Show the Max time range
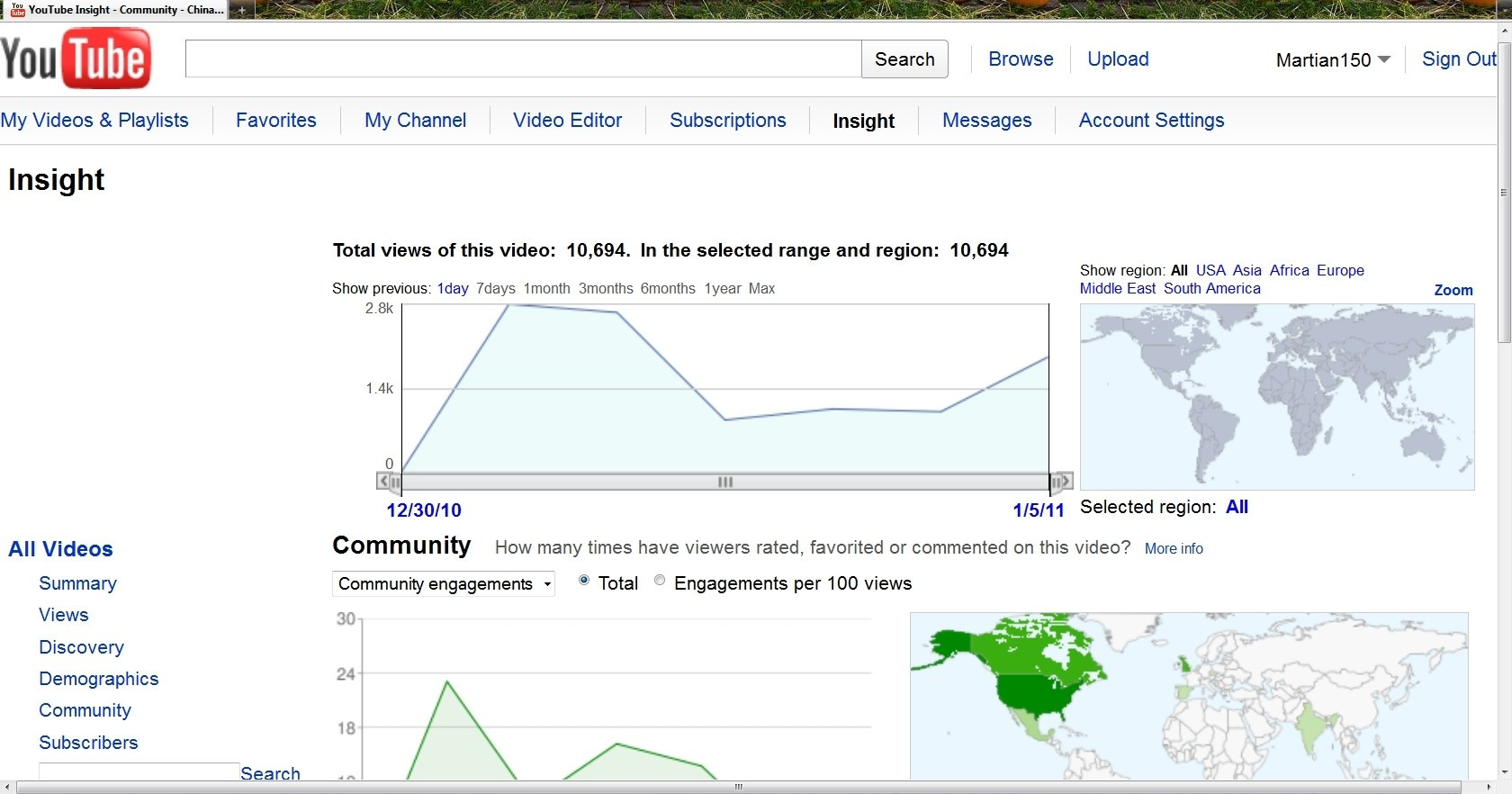This screenshot has height=794, width=1512. click(761, 288)
